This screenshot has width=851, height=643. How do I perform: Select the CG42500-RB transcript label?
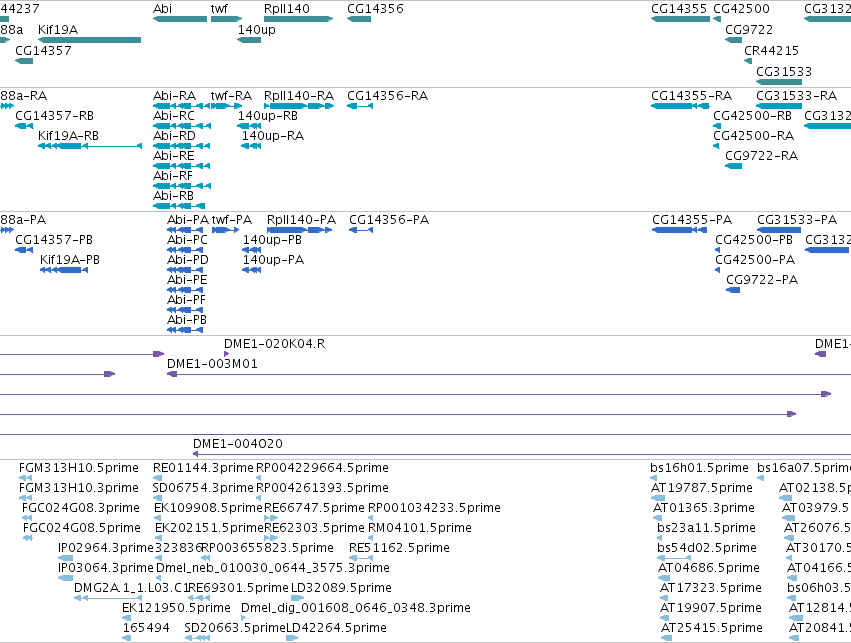pyautogui.click(x=752, y=116)
